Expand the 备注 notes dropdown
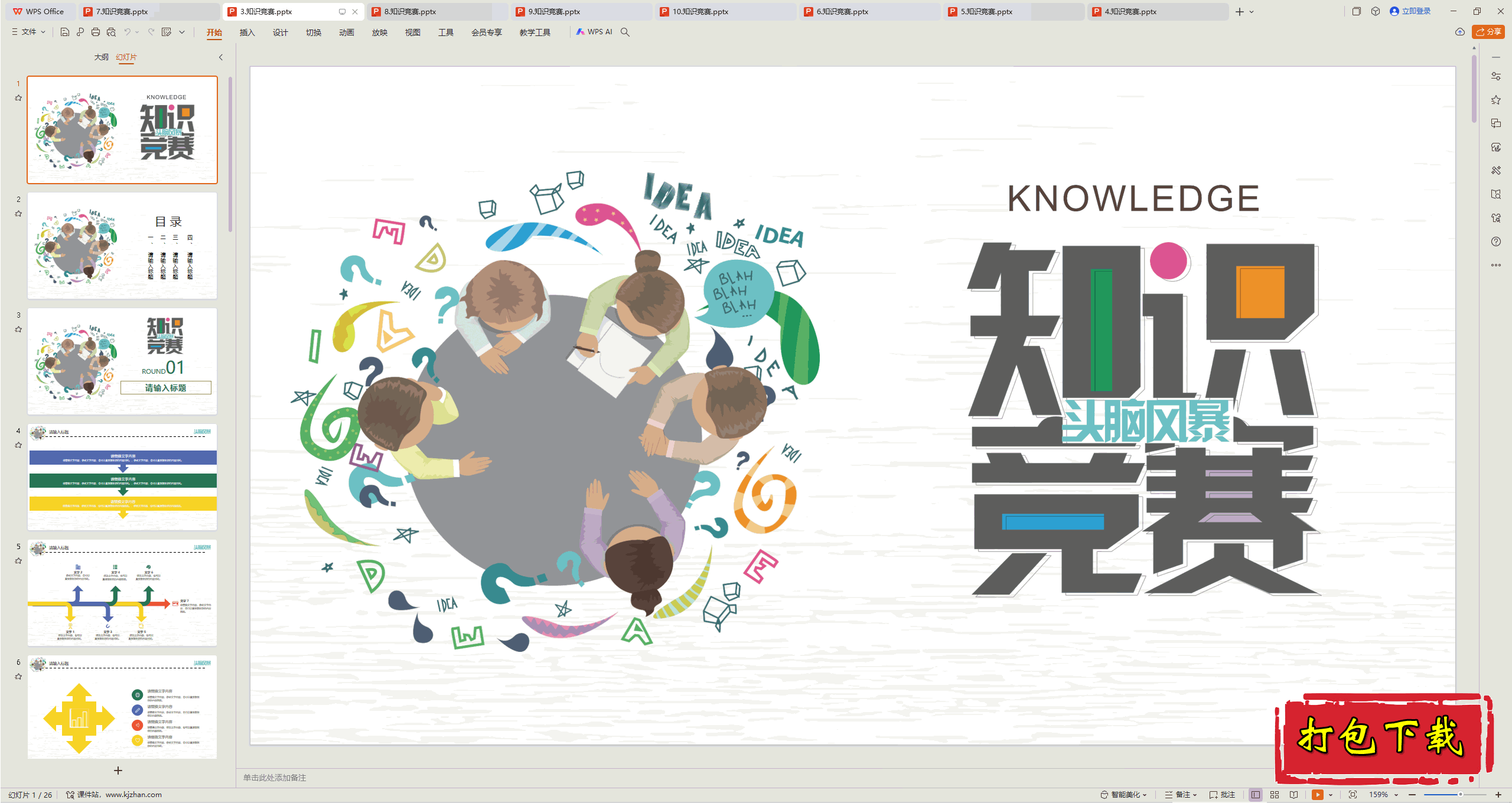The width and height of the screenshot is (1512, 803). tap(1195, 795)
